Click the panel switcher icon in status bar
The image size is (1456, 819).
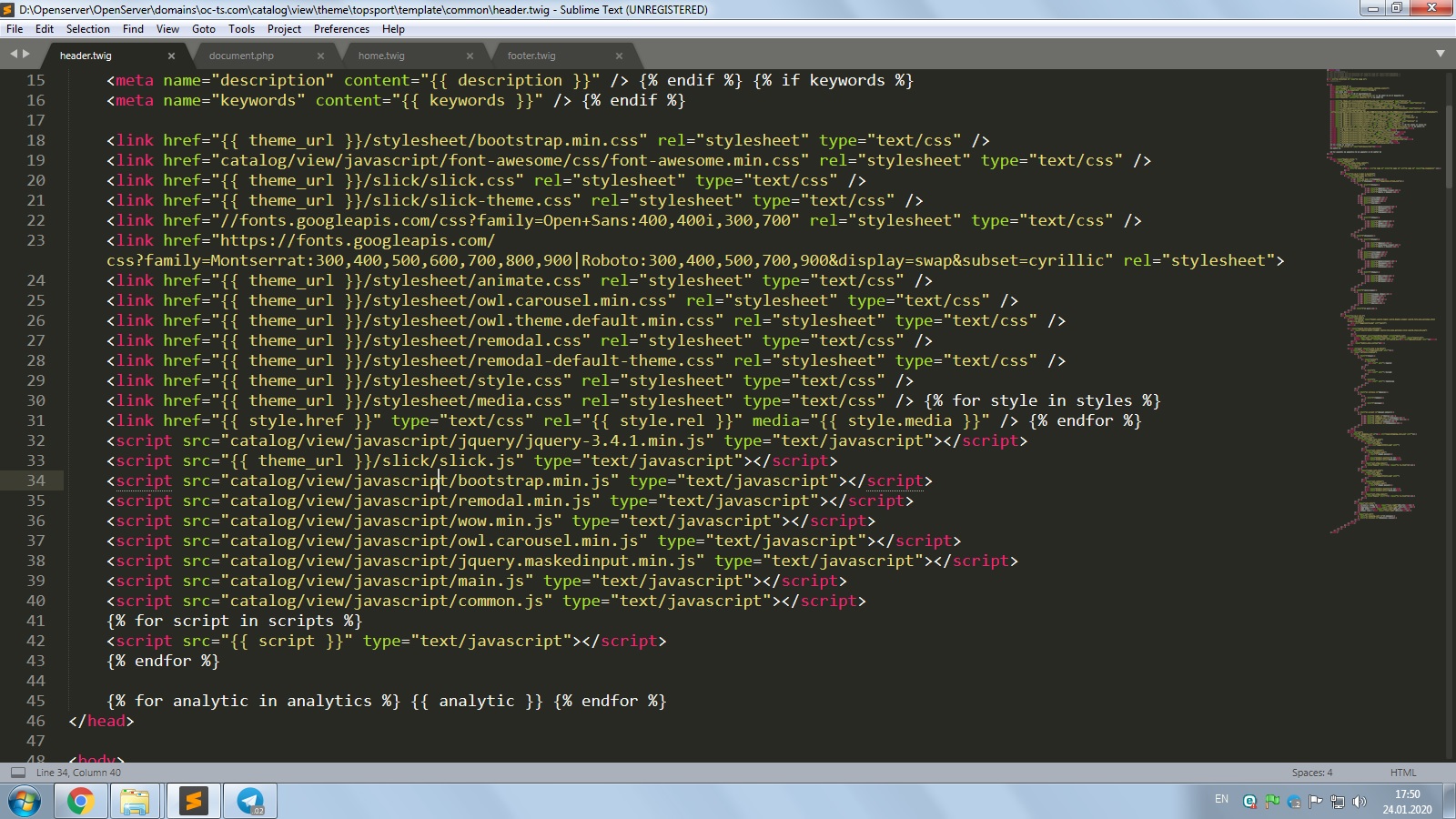(17, 773)
